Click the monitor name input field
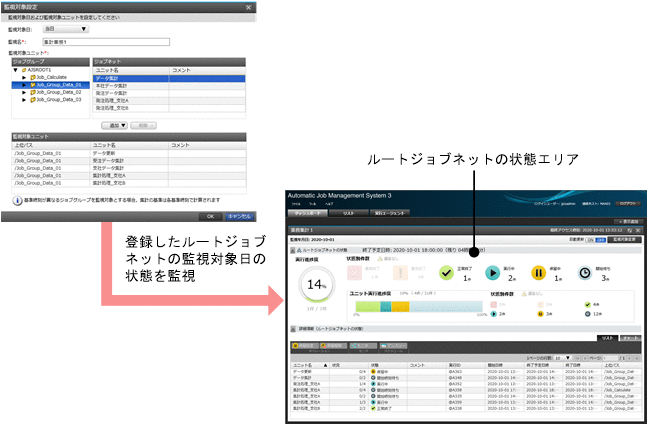The width and height of the screenshot is (648, 425). tap(106, 42)
